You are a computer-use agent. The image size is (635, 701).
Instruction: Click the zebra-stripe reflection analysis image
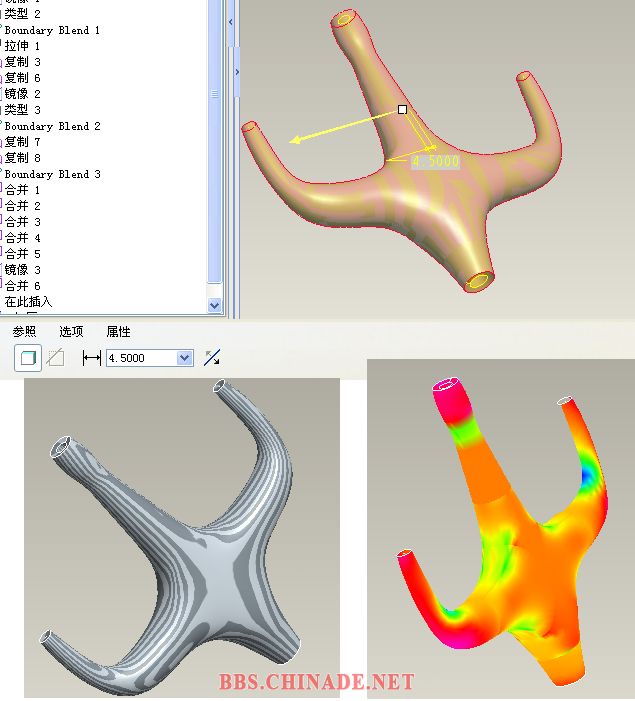click(182, 538)
